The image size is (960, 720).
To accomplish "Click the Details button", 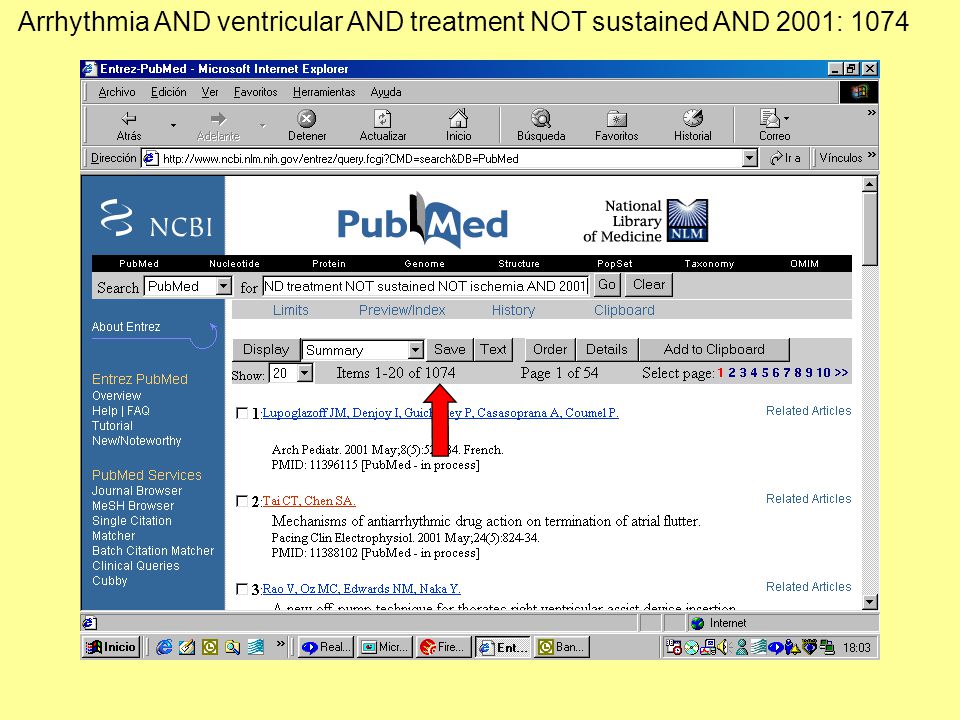I will point(607,350).
